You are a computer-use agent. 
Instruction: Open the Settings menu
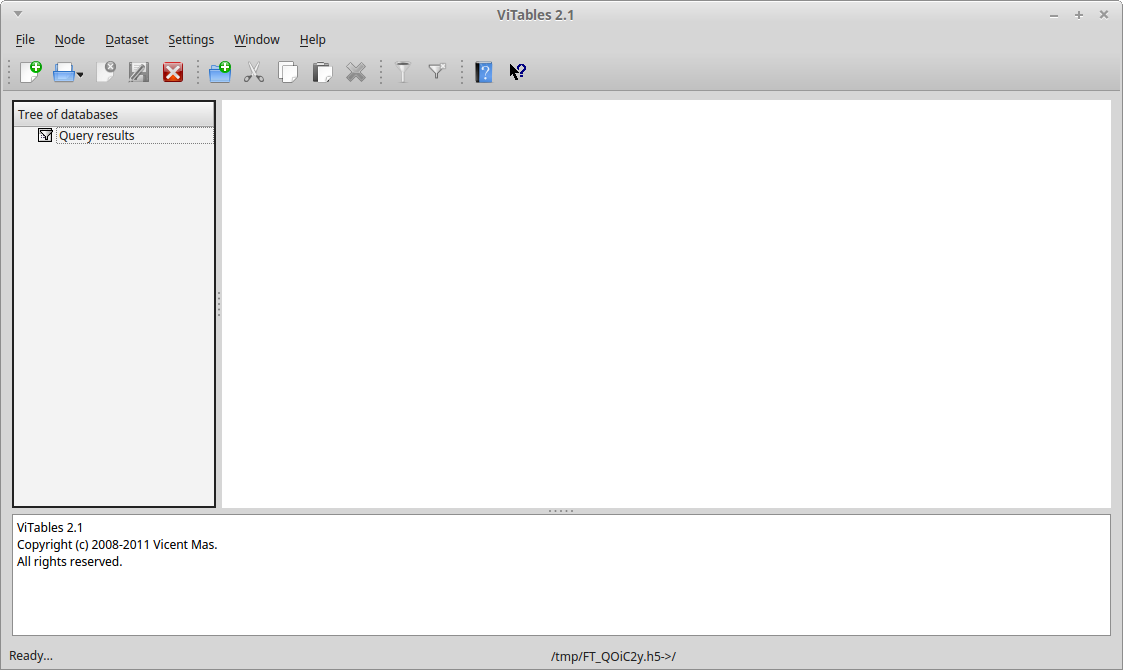tap(191, 40)
